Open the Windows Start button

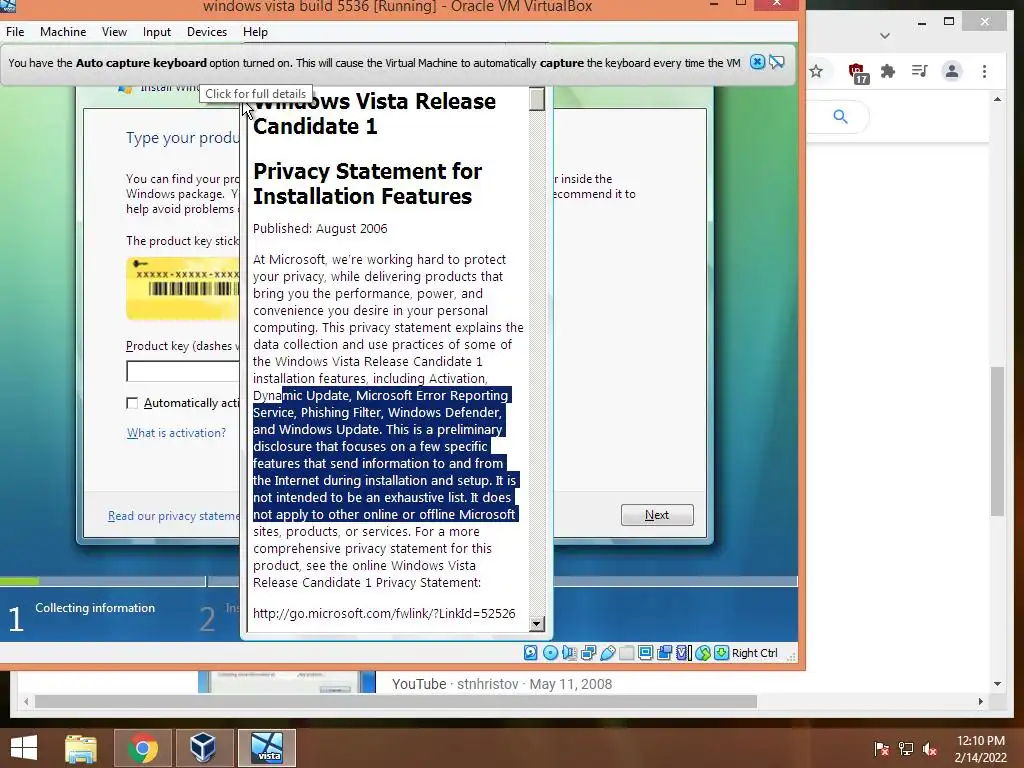[x=24, y=748]
